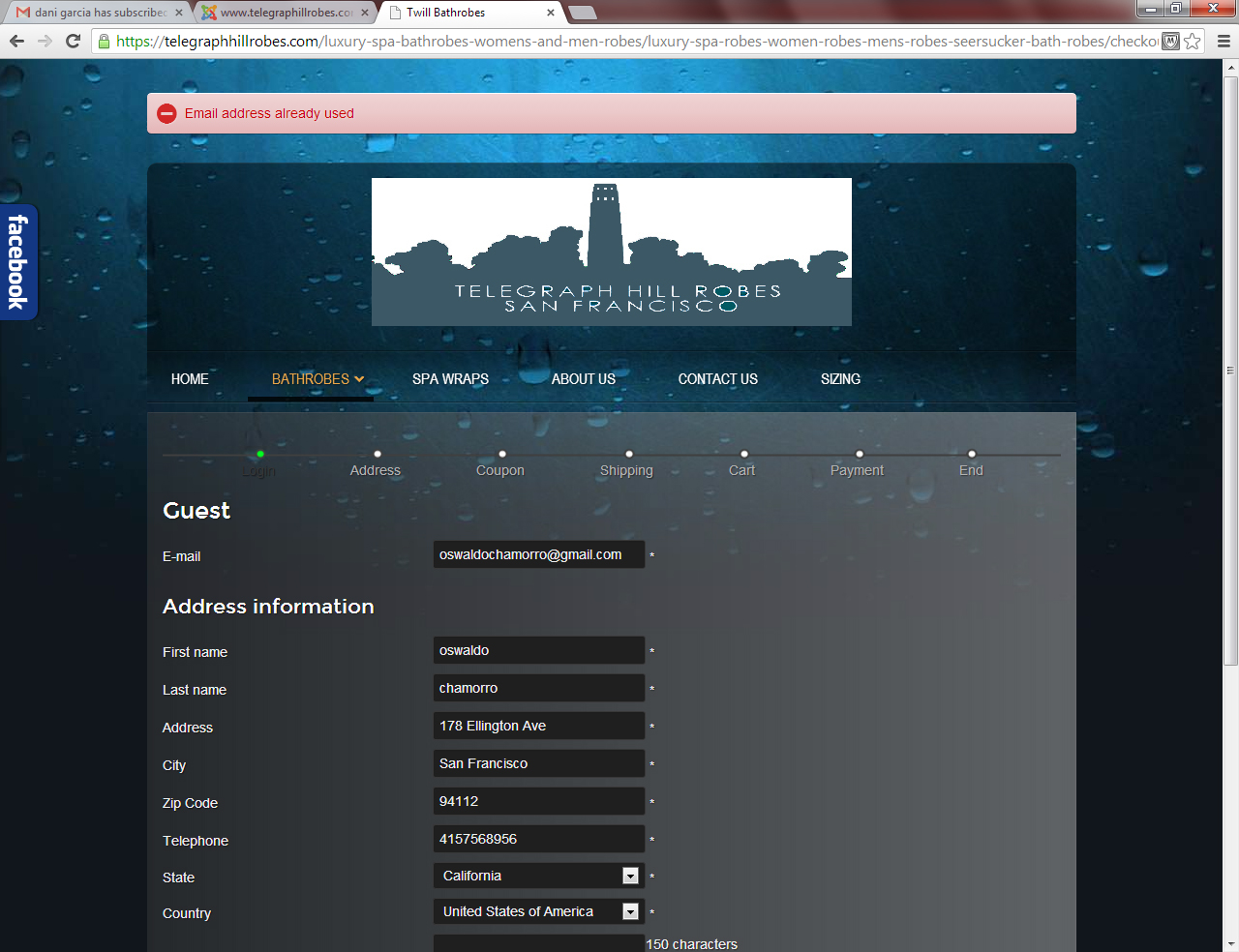The height and width of the screenshot is (952, 1239).
Task: Close the www.telegraphillrobes.com tab
Action: pyautogui.click(x=365, y=13)
